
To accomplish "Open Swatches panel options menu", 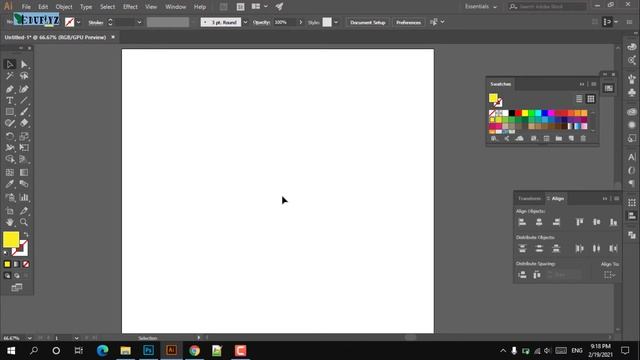I will click(x=594, y=84).
